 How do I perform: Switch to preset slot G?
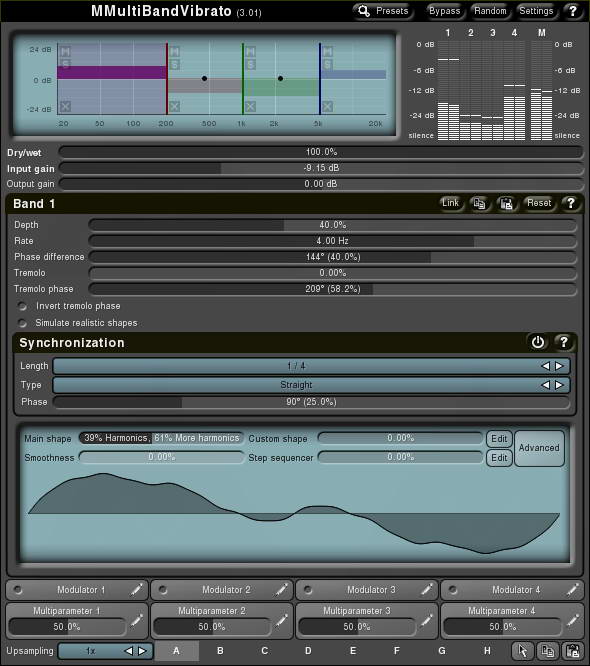coord(442,651)
